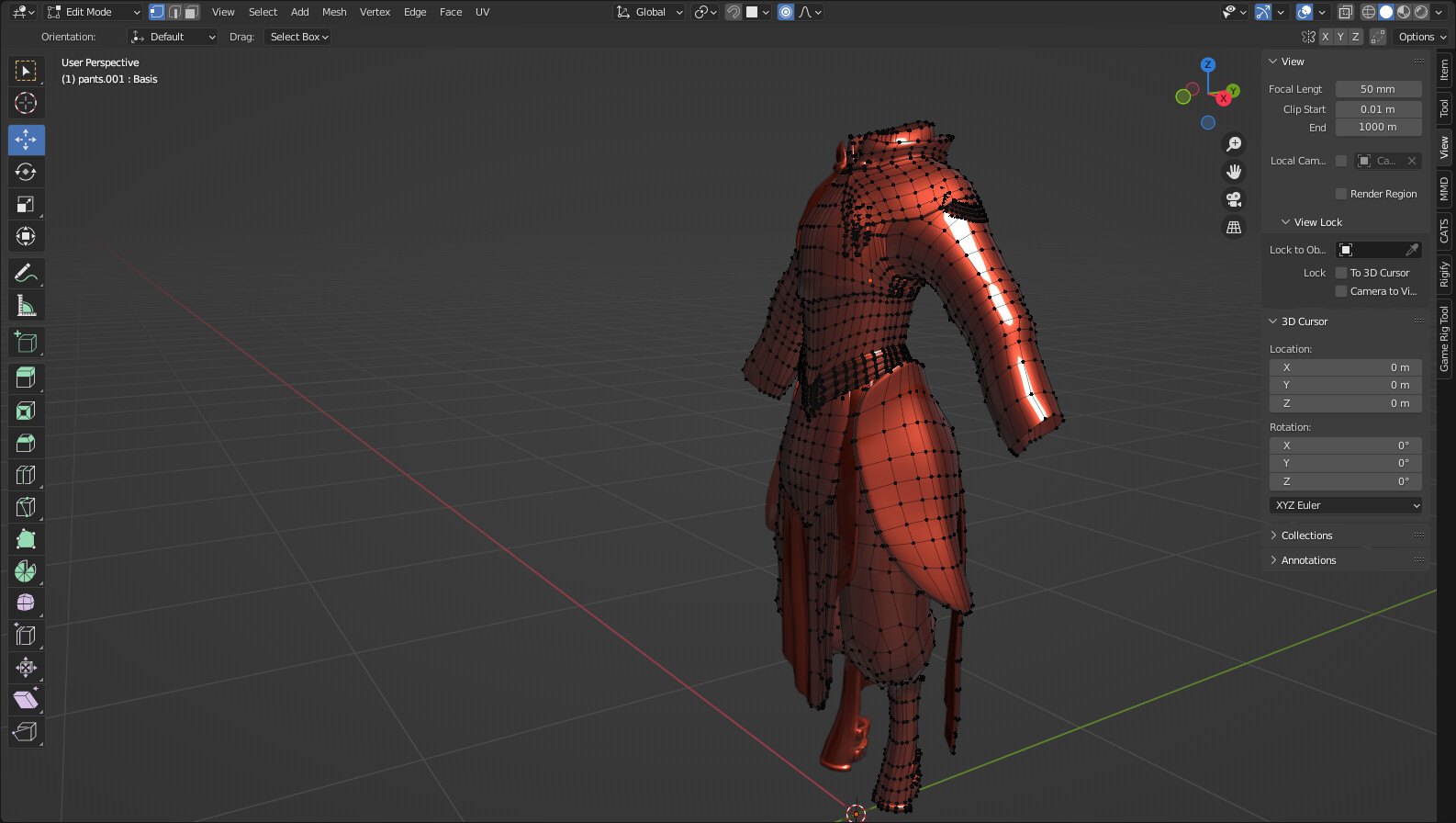Open the Mesh menu
The image size is (1456, 823).
(x=334, y=12)
